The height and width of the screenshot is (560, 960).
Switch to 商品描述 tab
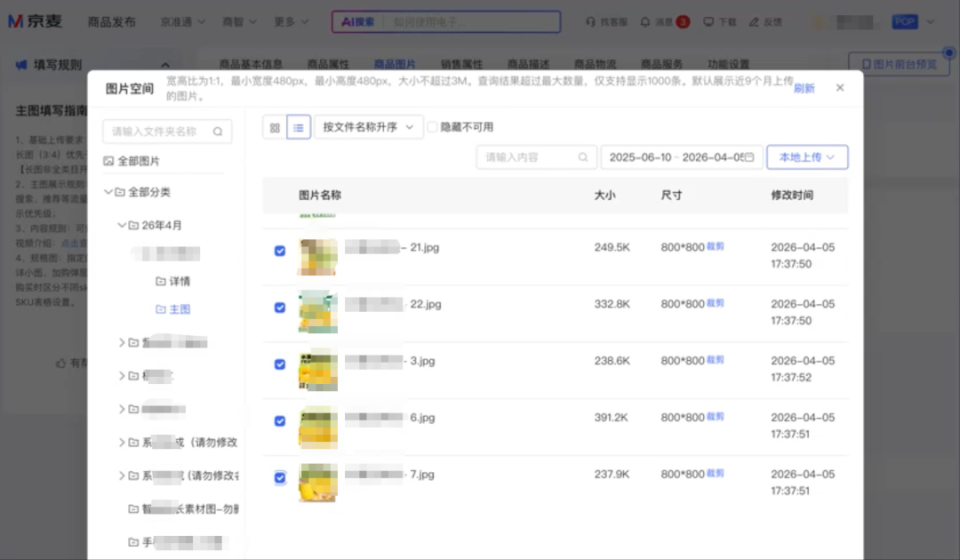pos(528,64)
